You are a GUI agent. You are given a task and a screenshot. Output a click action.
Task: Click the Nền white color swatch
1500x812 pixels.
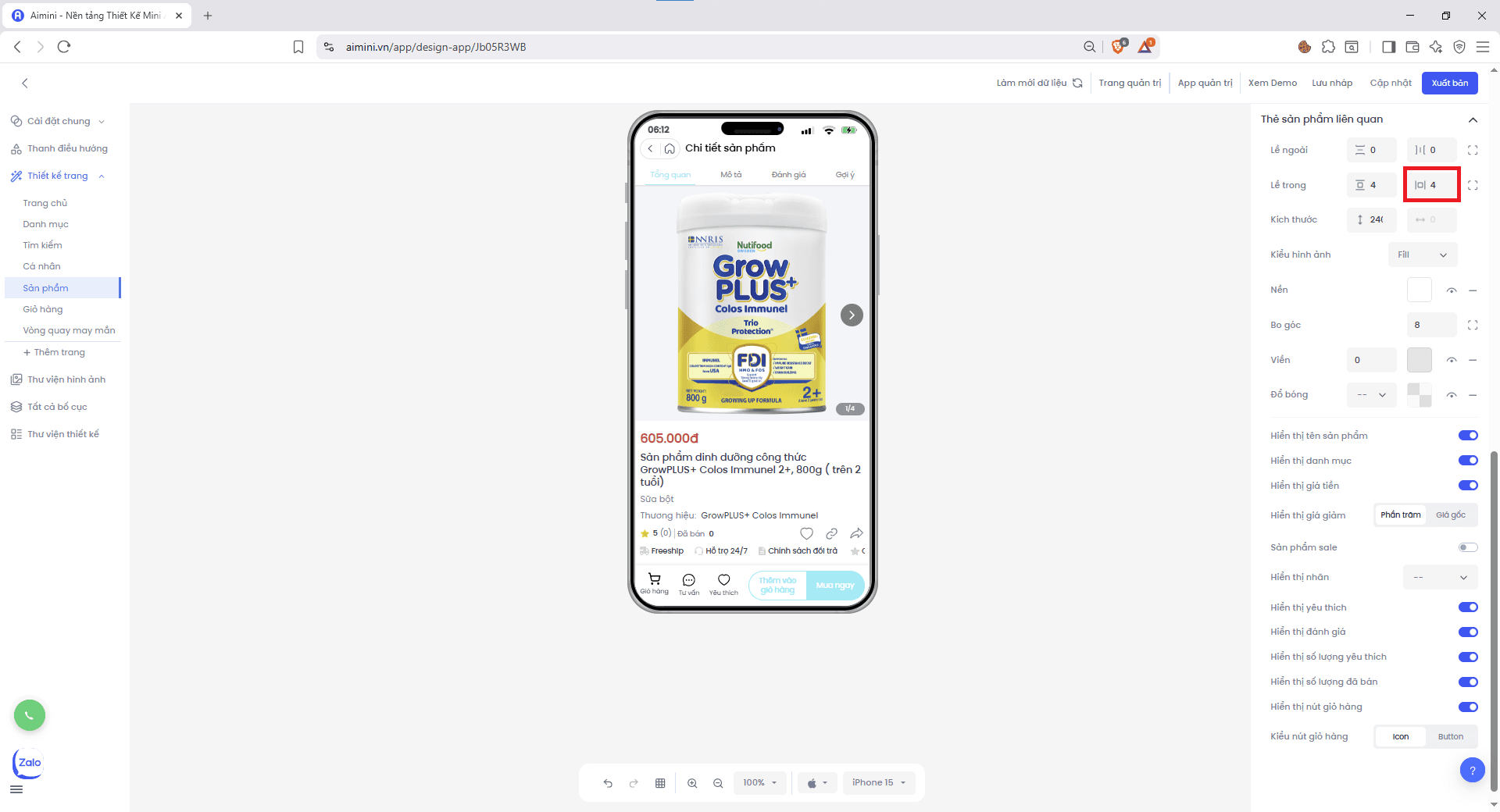point(1419,290)
